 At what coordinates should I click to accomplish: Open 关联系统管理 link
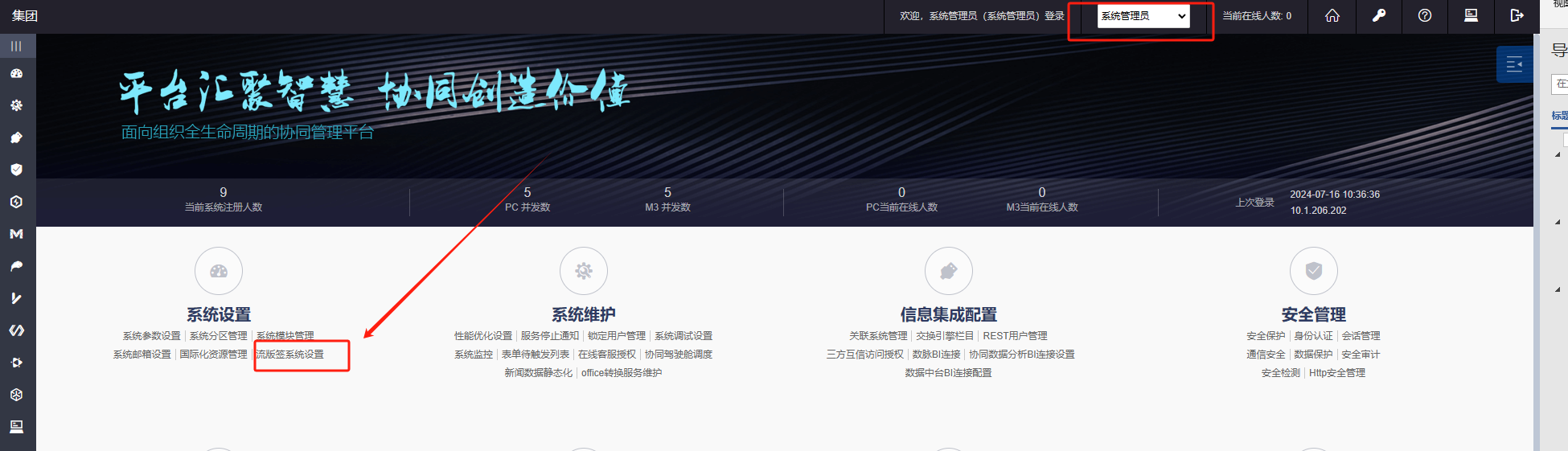click(x=878, y=336)
